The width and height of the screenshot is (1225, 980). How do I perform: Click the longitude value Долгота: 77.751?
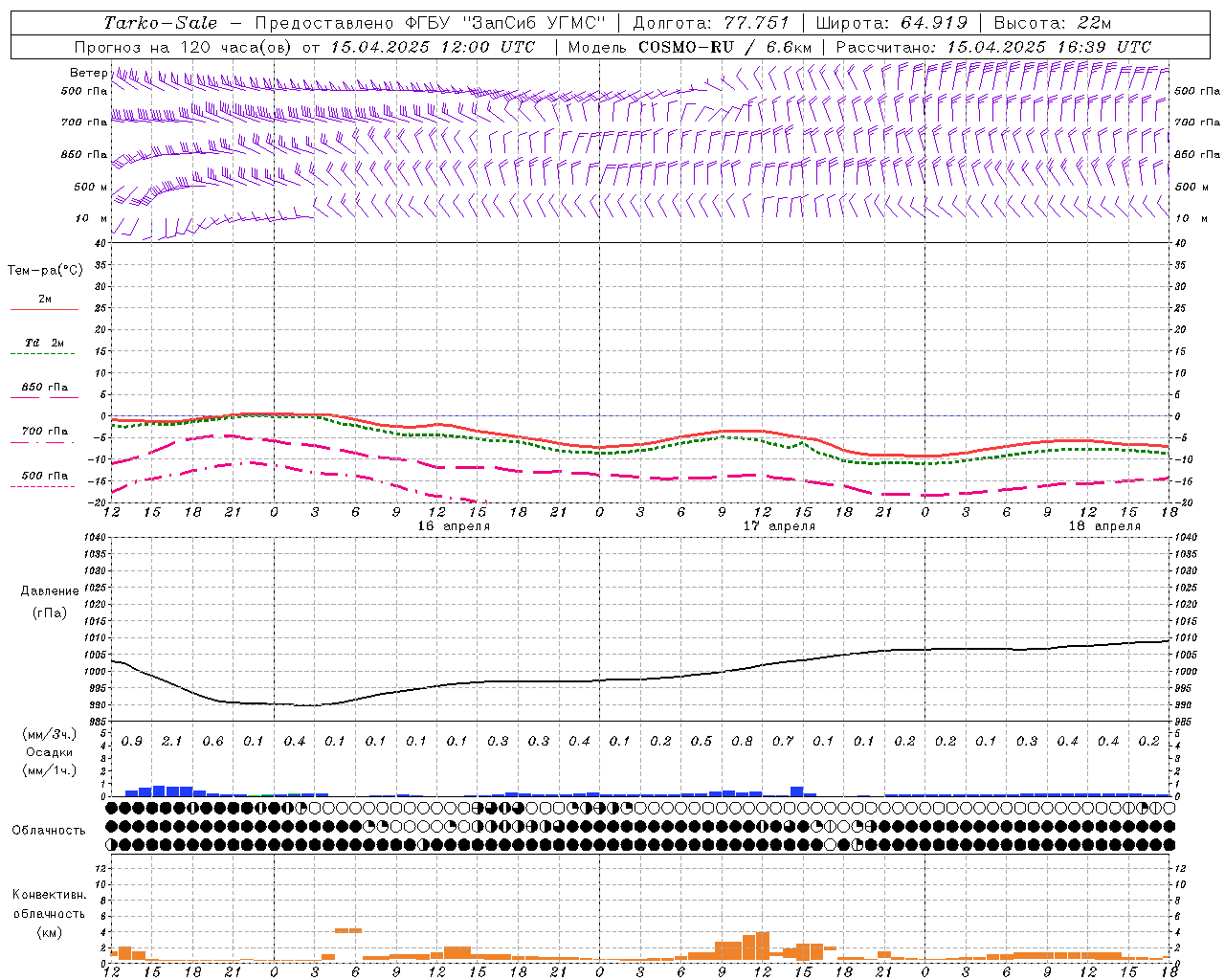711,23
